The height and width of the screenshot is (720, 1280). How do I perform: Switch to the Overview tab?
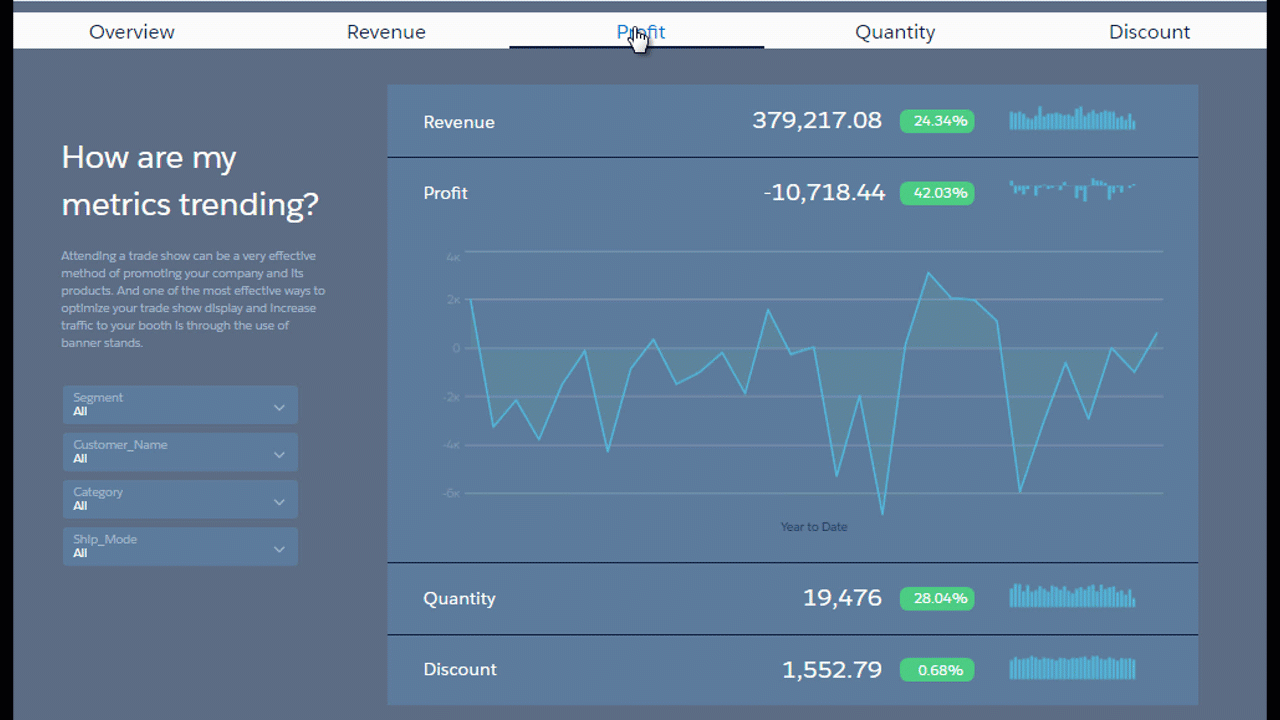132,32
